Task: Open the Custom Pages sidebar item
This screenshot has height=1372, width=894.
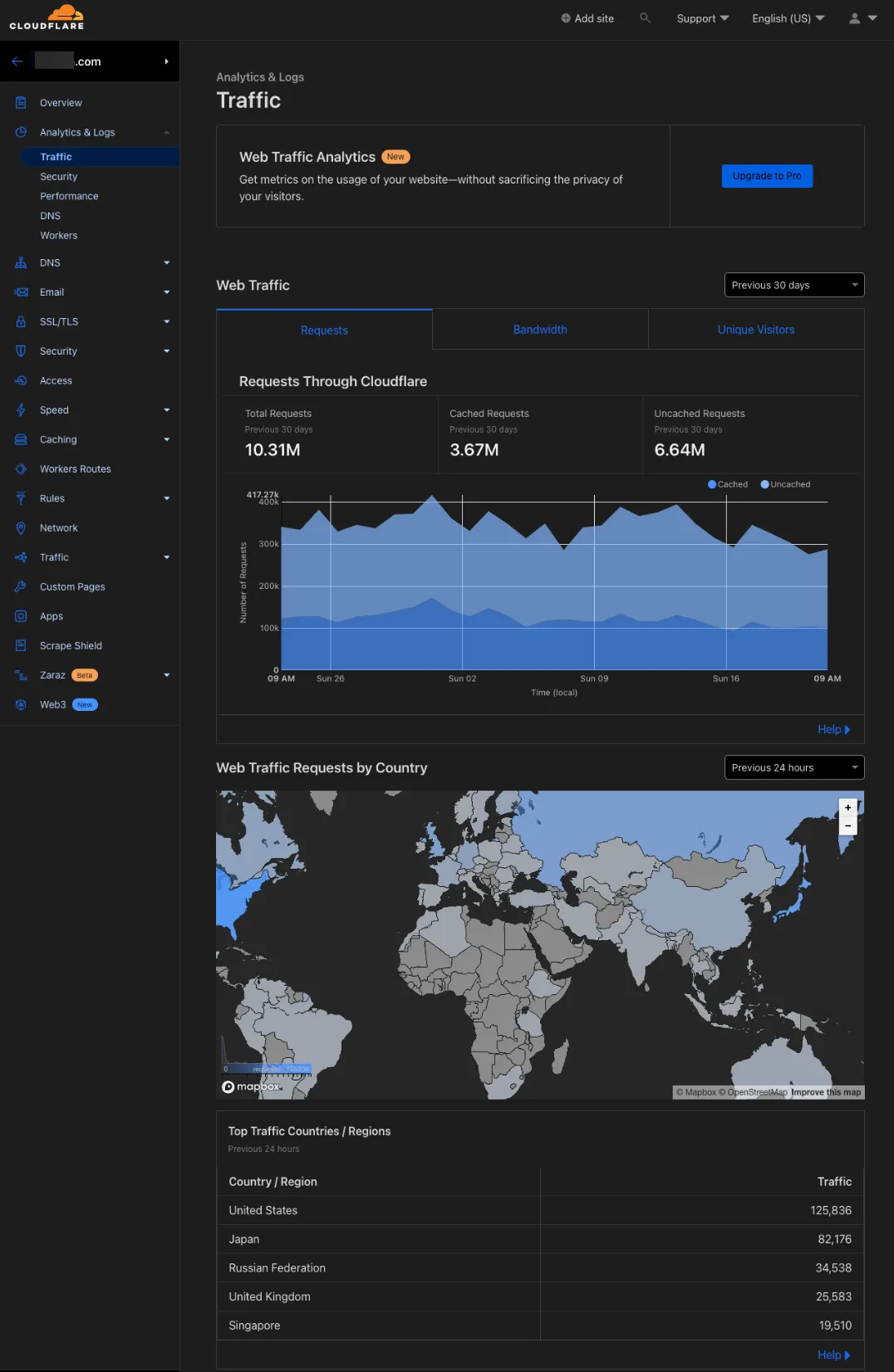Action: click(72, 586)
